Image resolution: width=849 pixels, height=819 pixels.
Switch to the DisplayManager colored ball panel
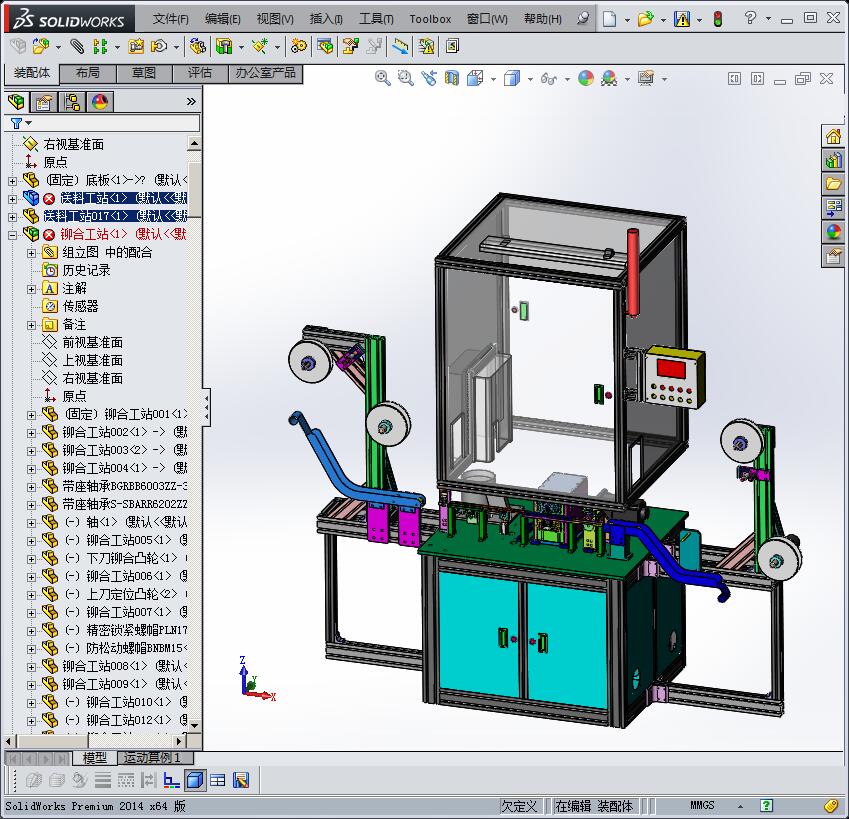click(x=99, y=103)
